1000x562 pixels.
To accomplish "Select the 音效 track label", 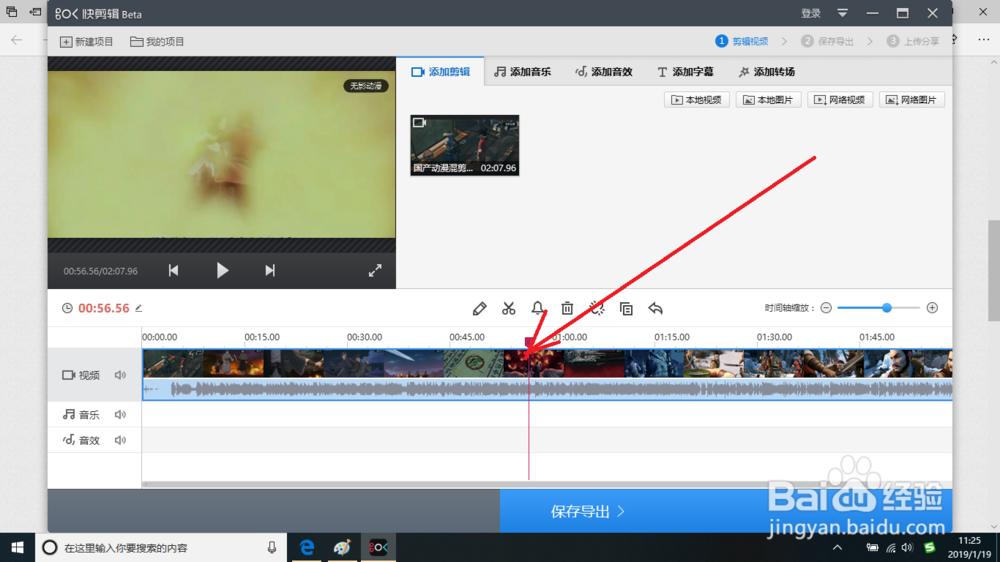I will click(x=81, y=440).
